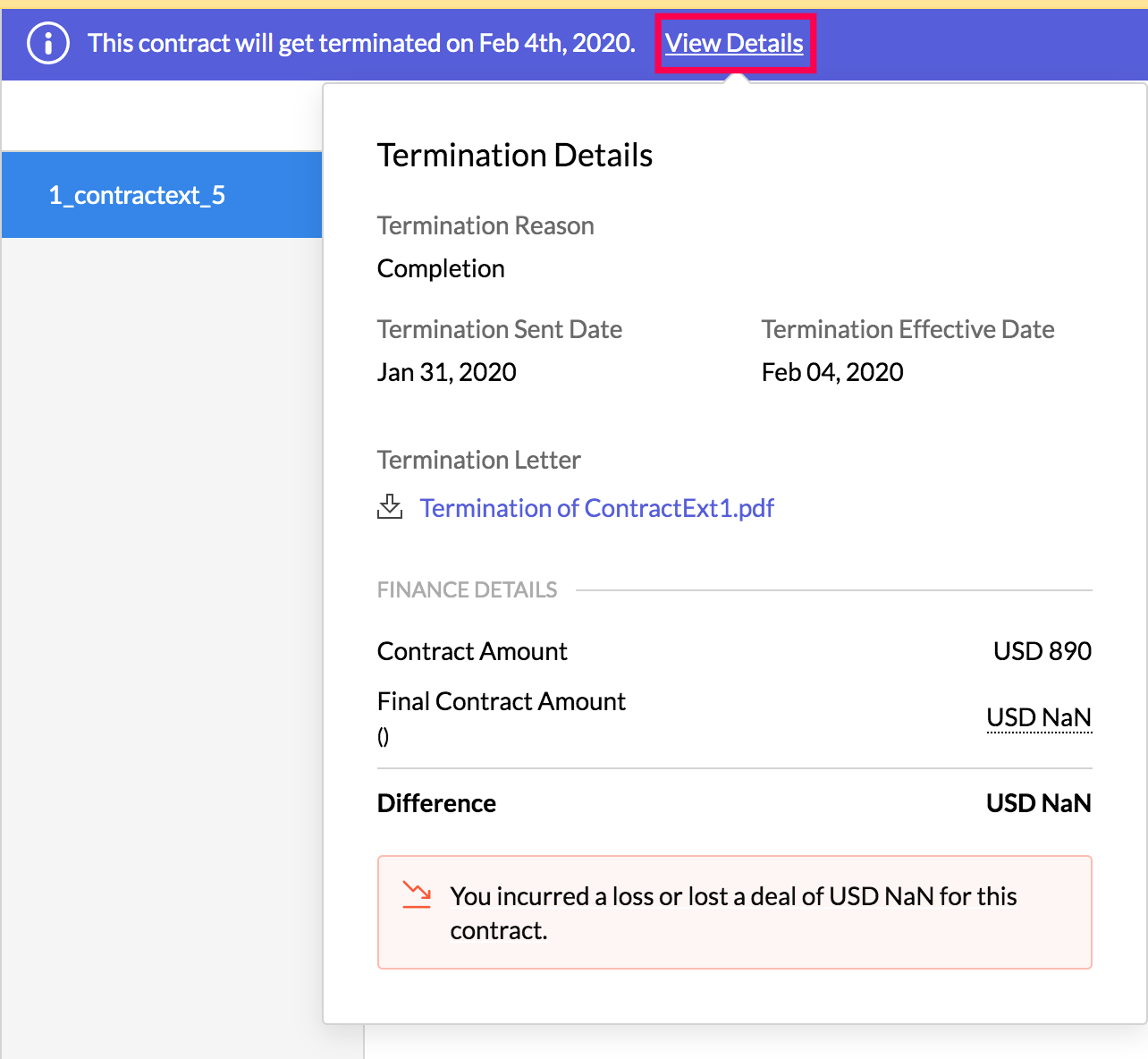
Task: Click the Finance Details section header
Action: pyautogui.click(x=468, y=590)
